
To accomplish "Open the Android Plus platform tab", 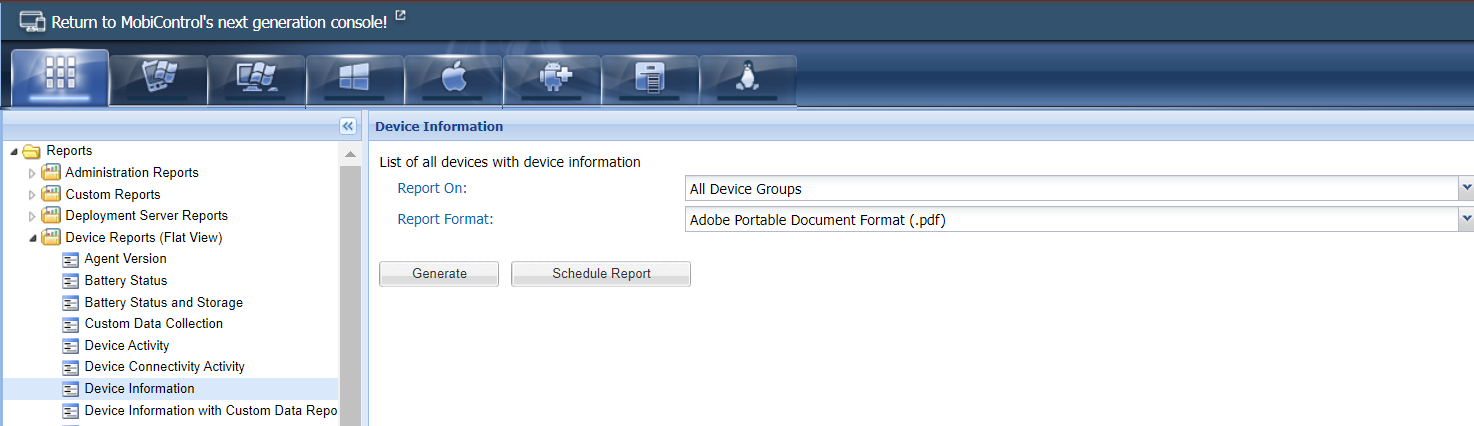I will [551, 79].
